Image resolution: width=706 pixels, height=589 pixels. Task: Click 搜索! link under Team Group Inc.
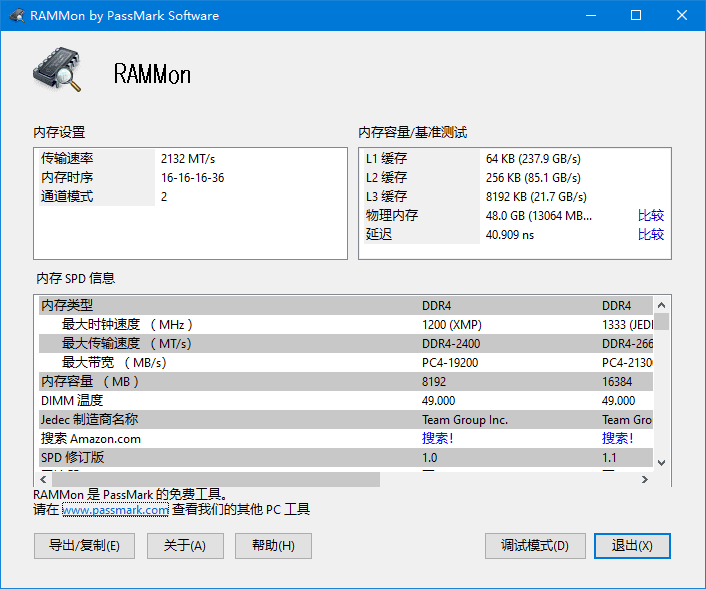(x=437, y=438)
